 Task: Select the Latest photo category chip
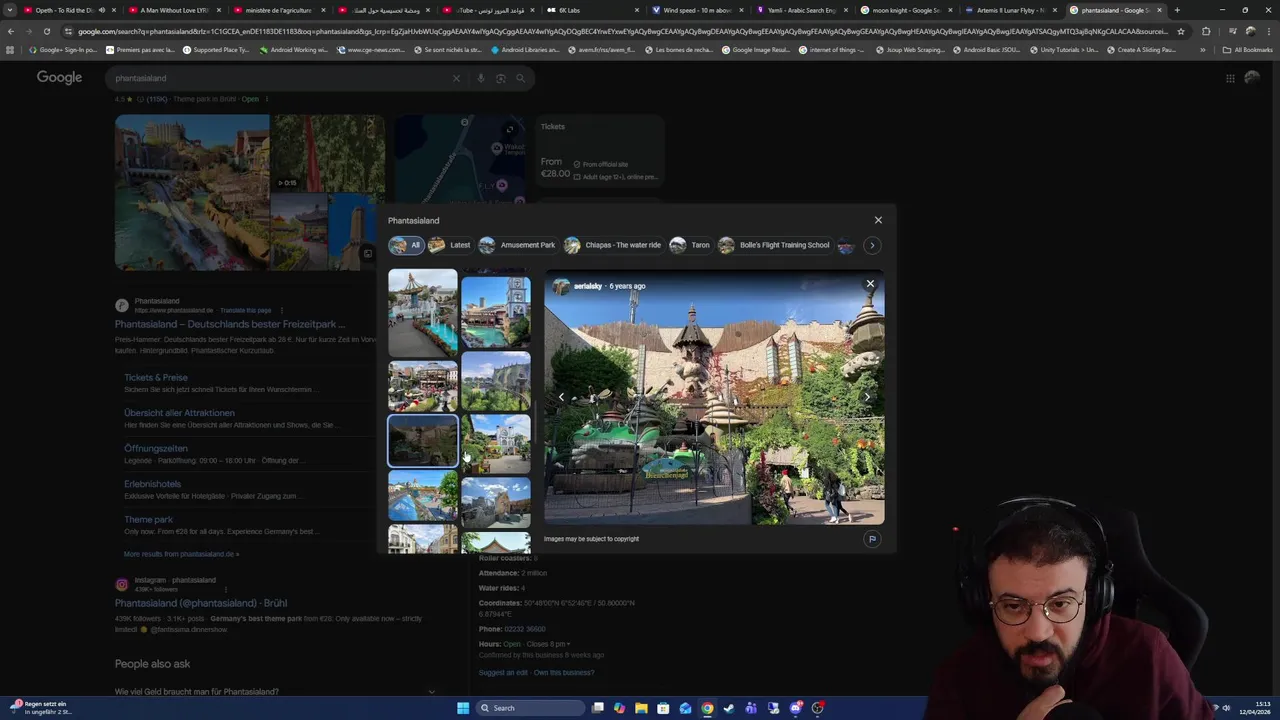pyautogui.click(x=449, y=245)
